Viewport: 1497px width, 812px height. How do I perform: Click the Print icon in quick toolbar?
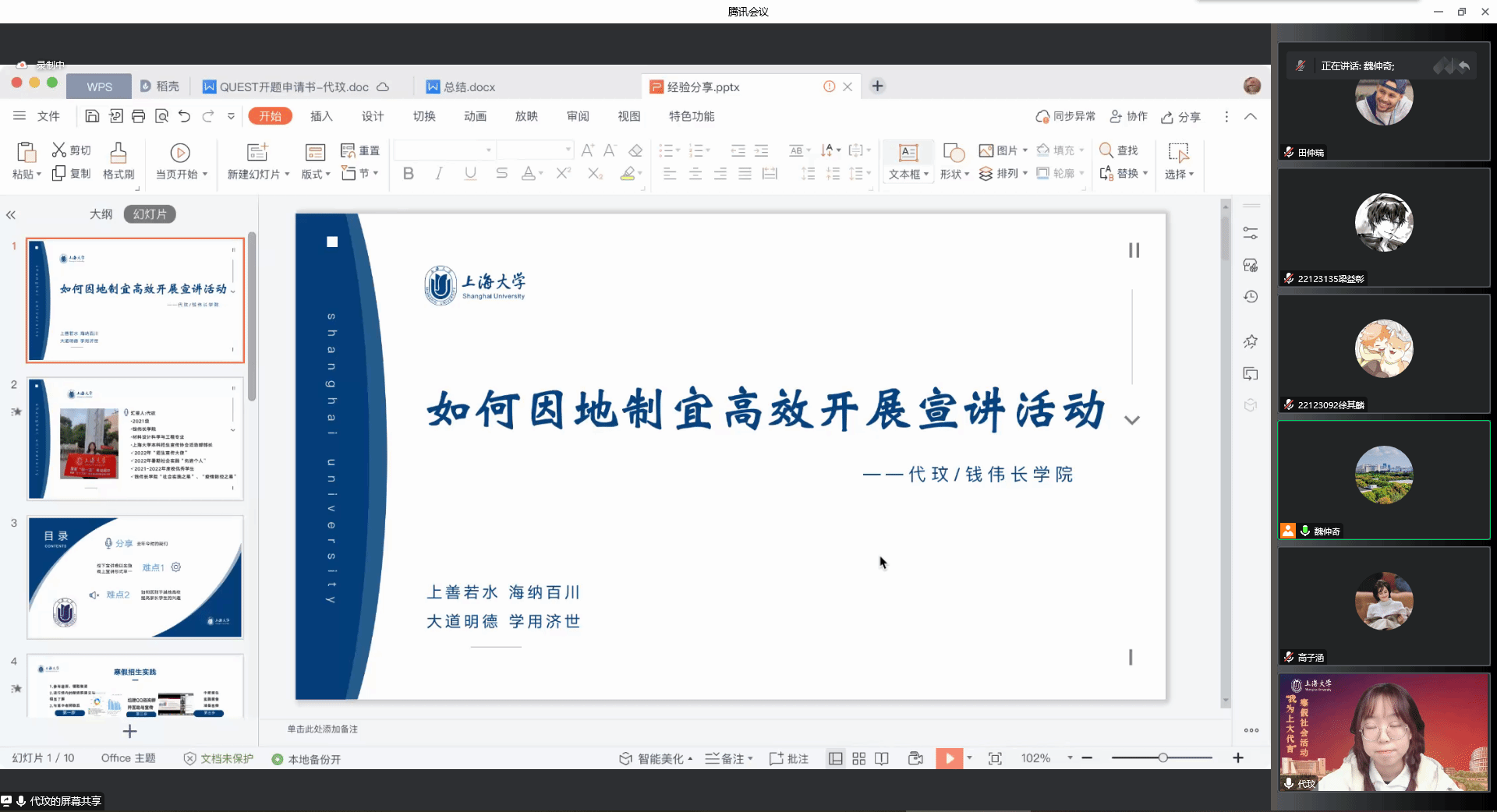[x=138, y=116]
